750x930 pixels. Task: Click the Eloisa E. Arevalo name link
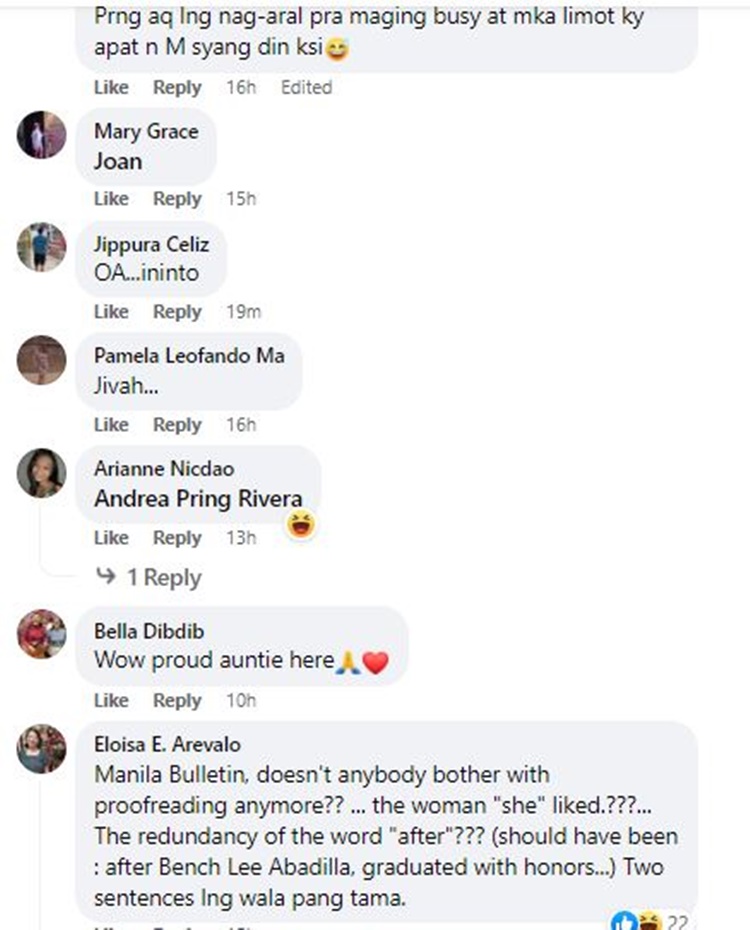[167, 744]
